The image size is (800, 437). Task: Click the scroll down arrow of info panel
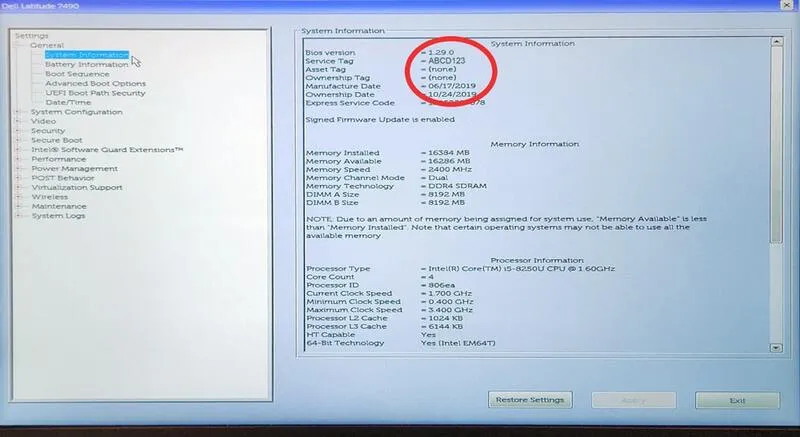point(776,348)
